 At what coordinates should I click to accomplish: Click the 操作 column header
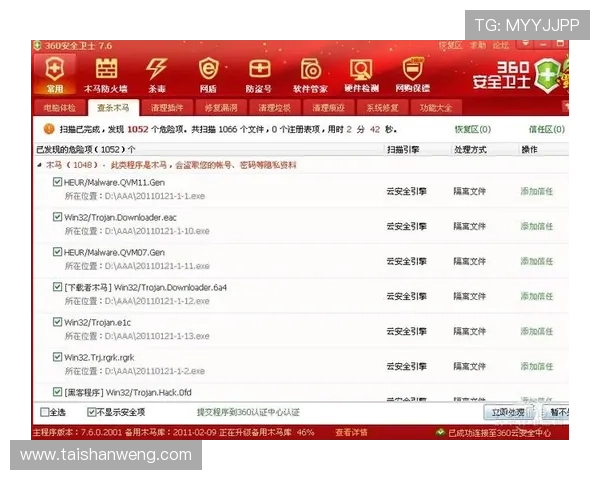tap(530, 150)
